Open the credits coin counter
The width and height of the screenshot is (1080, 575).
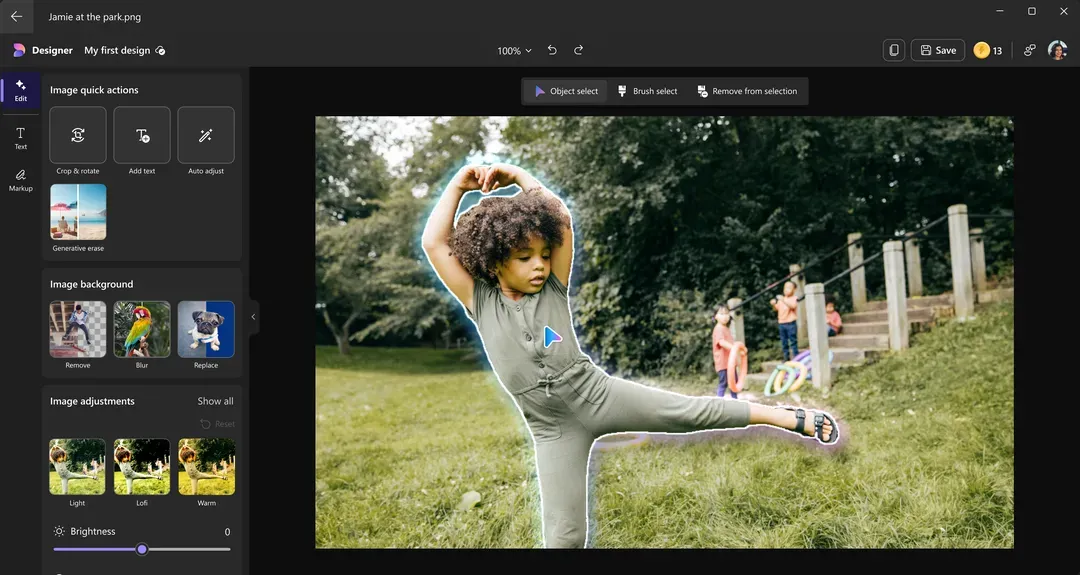tap(988, 50)
